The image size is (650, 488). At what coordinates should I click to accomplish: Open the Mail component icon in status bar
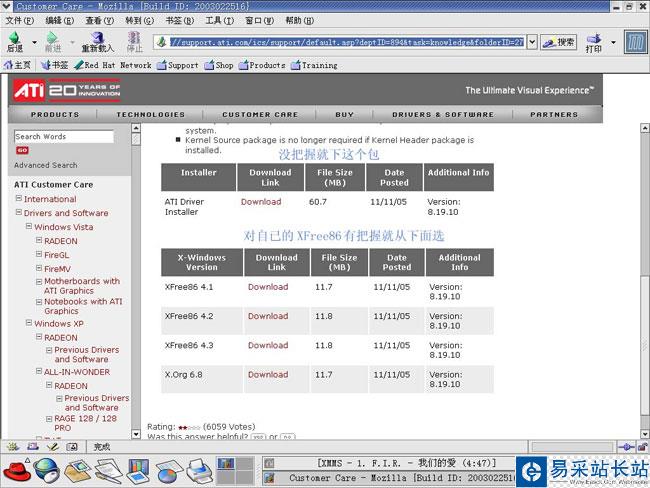[x=33, y=447]
